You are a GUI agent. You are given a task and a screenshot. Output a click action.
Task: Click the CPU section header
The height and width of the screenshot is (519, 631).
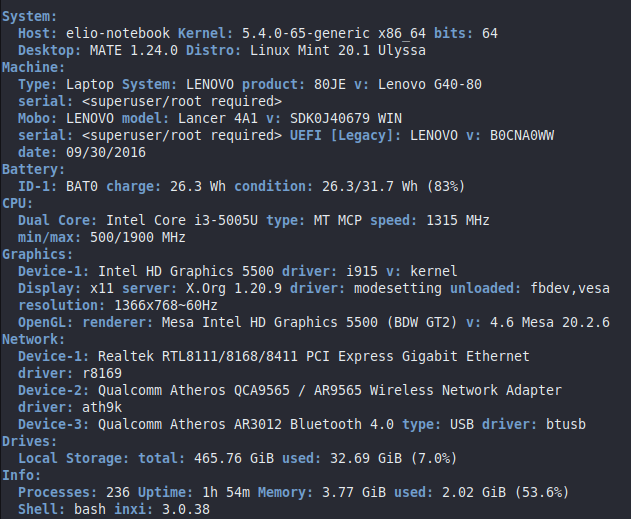click(x=17, y=202)
